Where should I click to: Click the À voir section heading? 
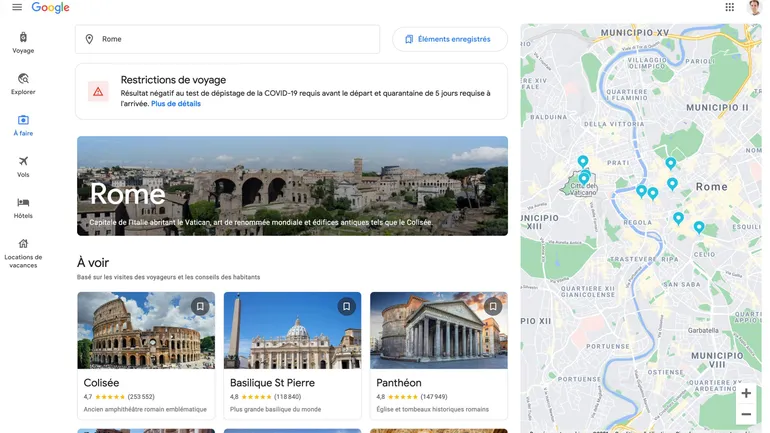(93, 263)
